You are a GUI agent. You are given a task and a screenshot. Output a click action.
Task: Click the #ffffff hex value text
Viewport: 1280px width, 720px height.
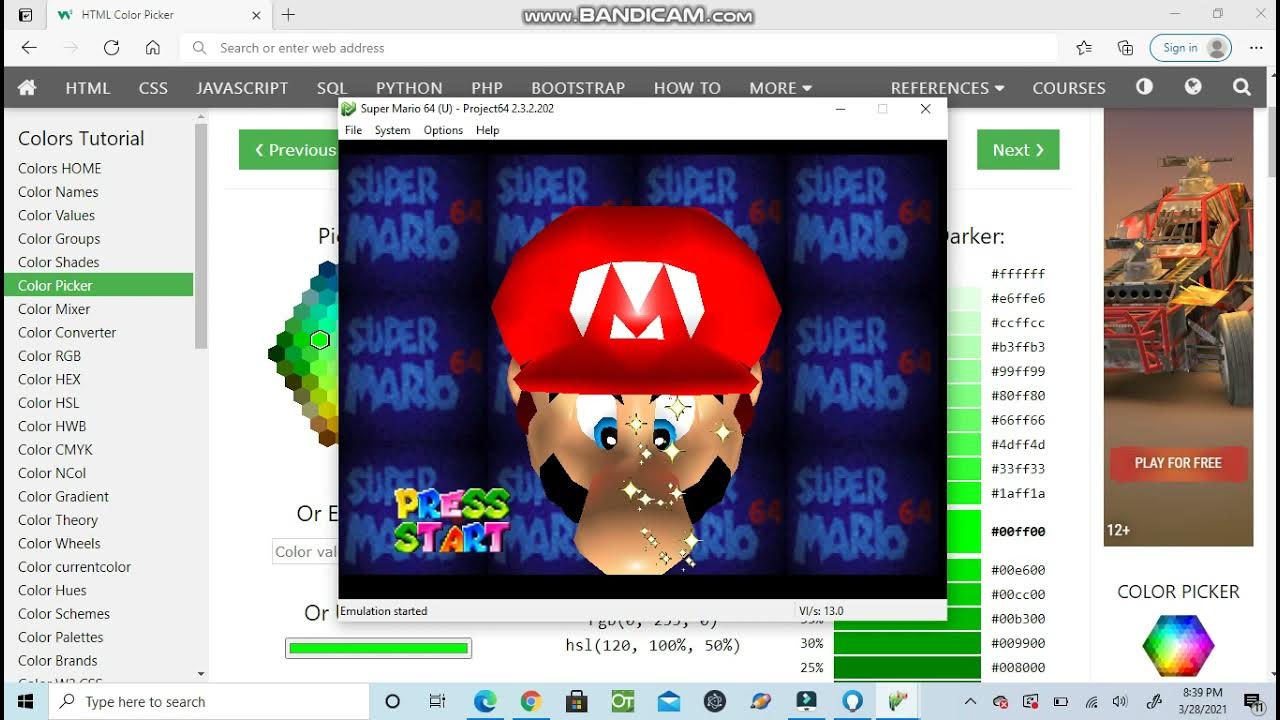point(1018,274)
